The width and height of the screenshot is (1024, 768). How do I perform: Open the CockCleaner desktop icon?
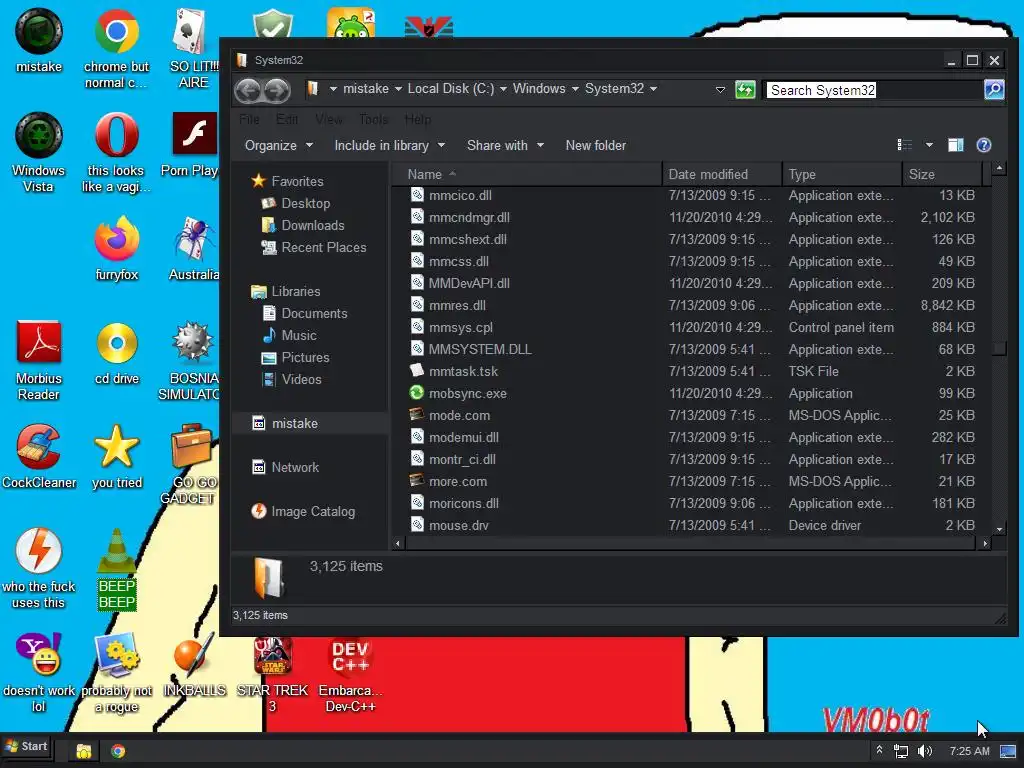[39, 456]
